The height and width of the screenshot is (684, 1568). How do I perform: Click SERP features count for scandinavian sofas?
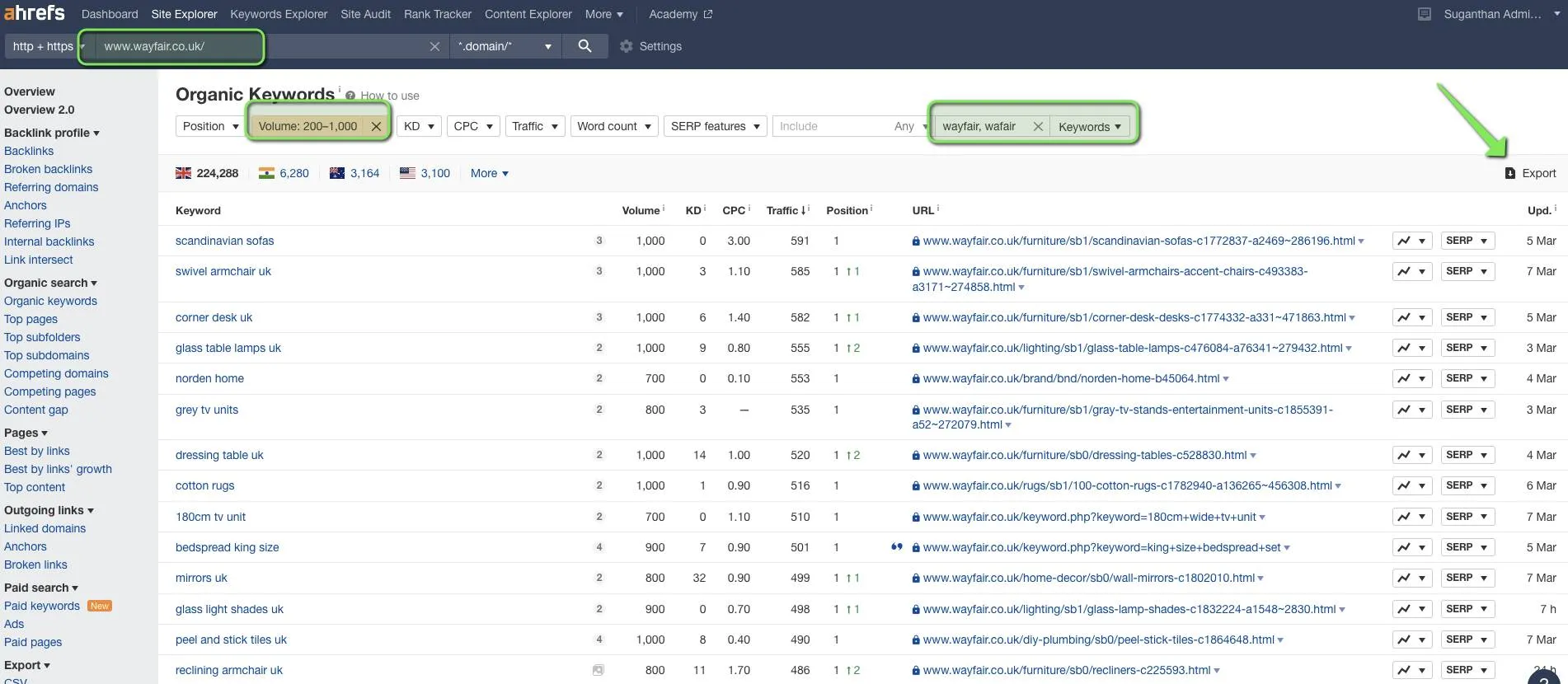(x=599, y=241)
